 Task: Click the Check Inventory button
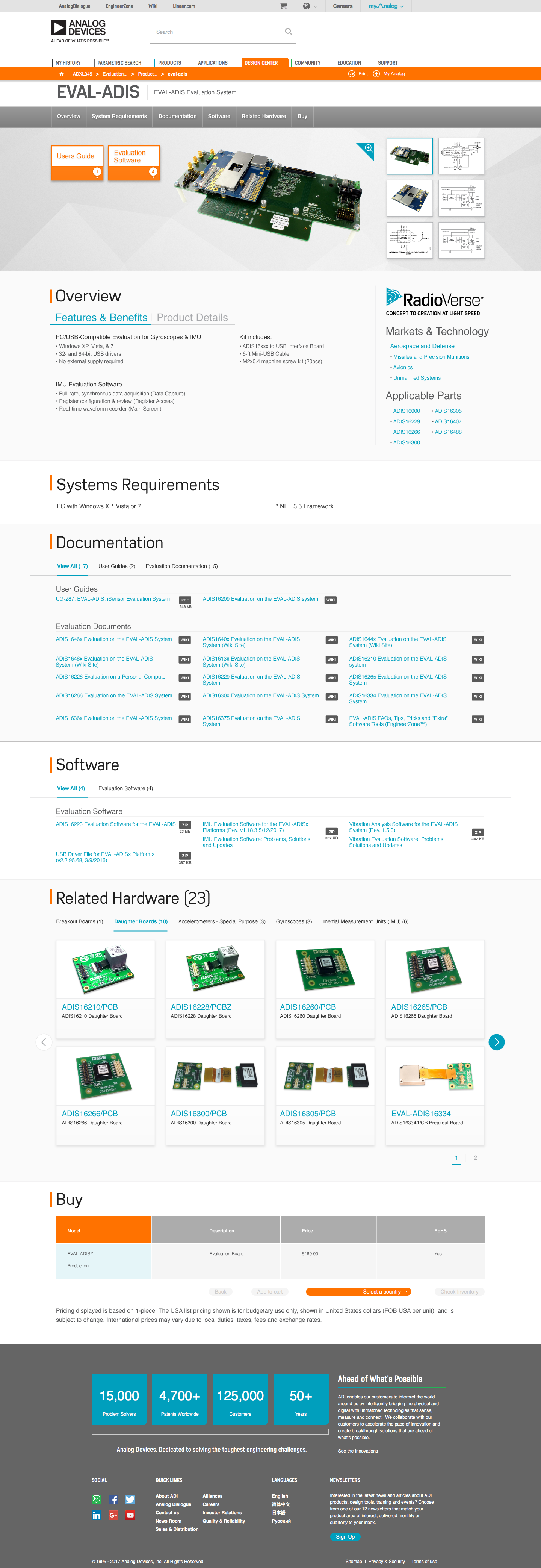pyautogui.click(x=459, y=1292)
